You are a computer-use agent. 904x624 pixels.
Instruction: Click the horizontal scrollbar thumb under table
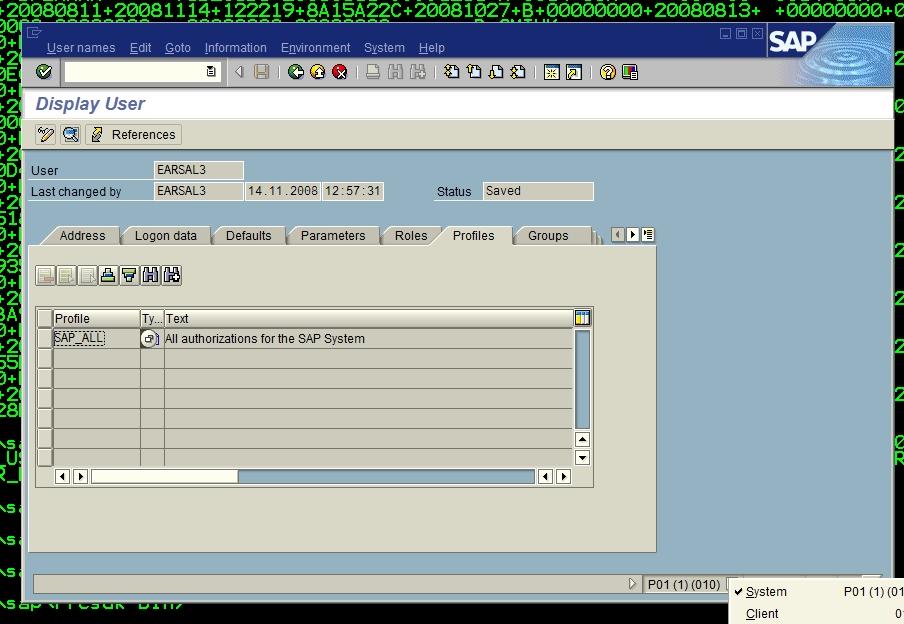coord(164,476)
